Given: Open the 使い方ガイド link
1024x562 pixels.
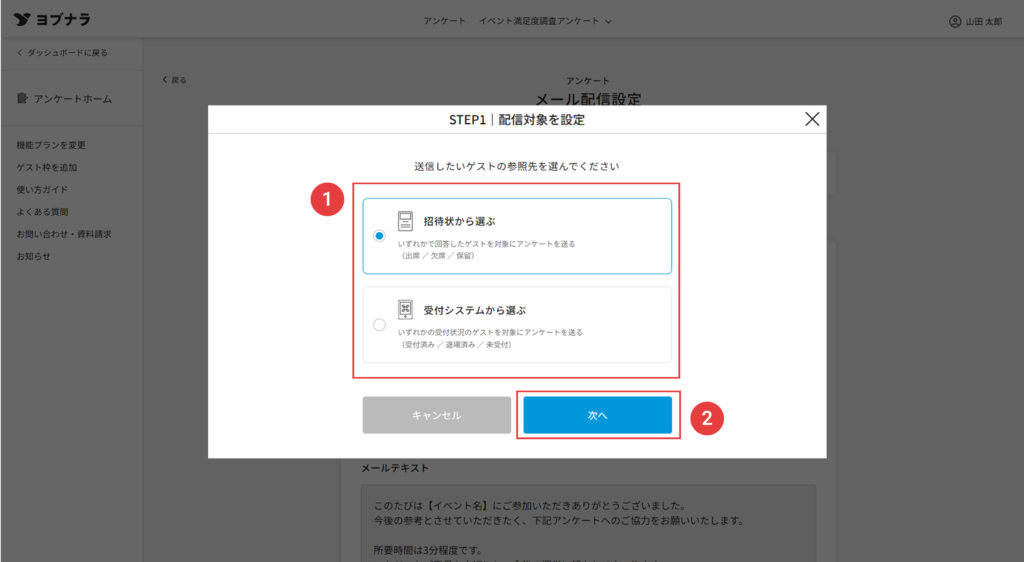Looking at the screenshot, I should tap(42, 189).
